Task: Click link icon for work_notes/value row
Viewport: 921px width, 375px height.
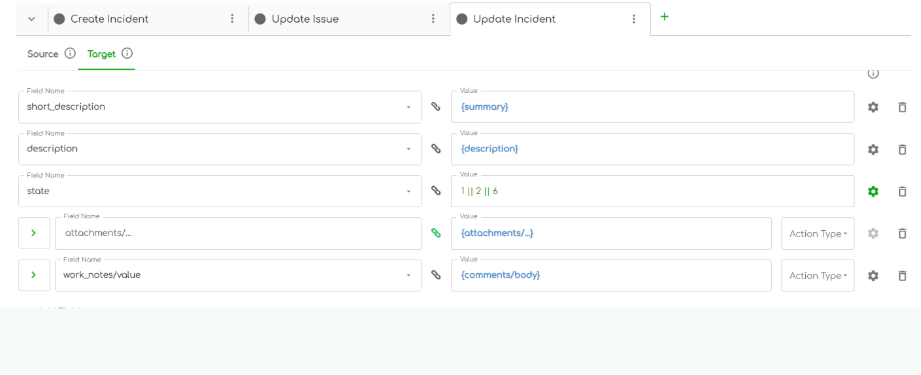Action: point(435,275)
